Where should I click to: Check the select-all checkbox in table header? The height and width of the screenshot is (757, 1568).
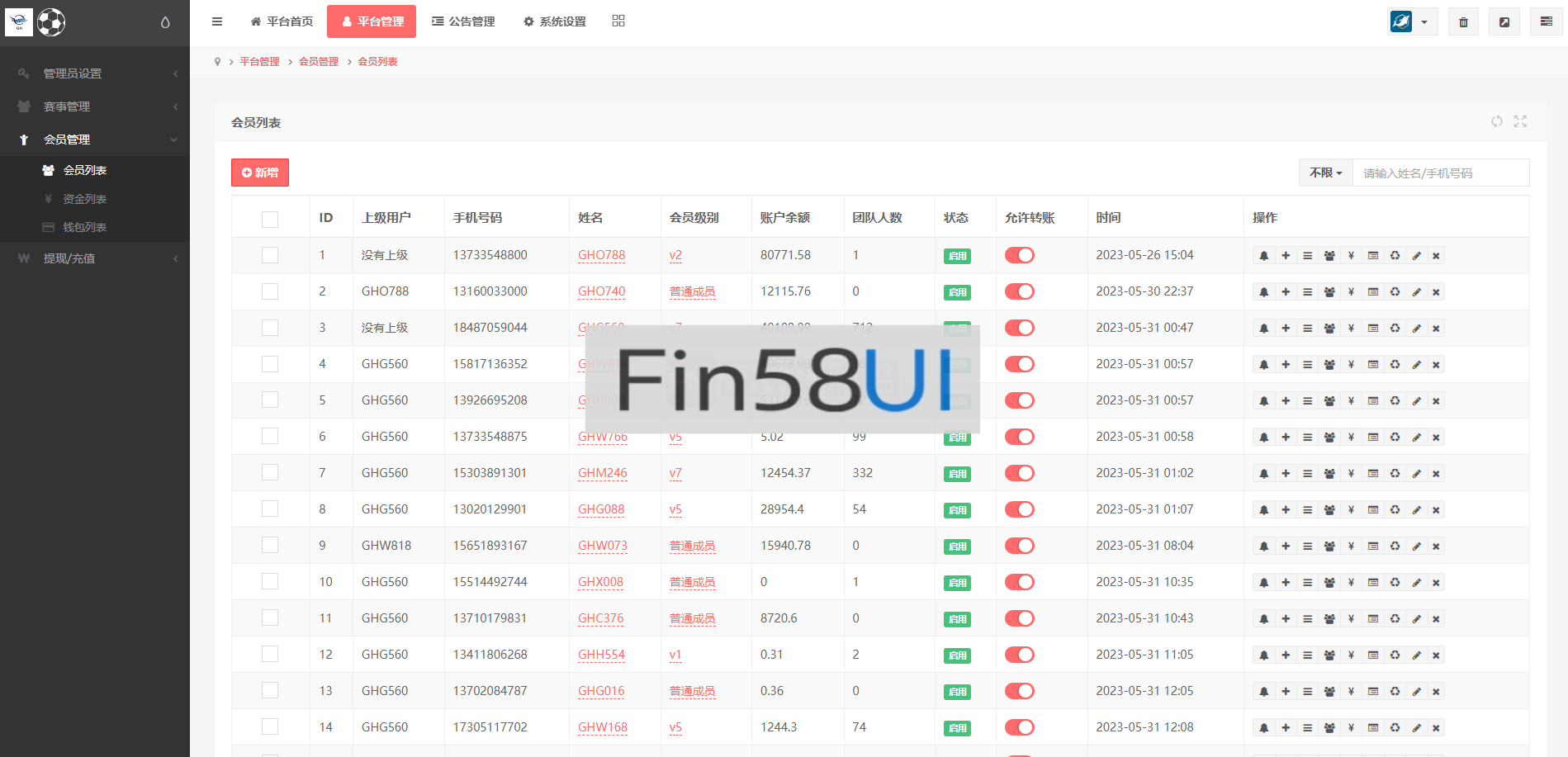(x=270, y=219)
